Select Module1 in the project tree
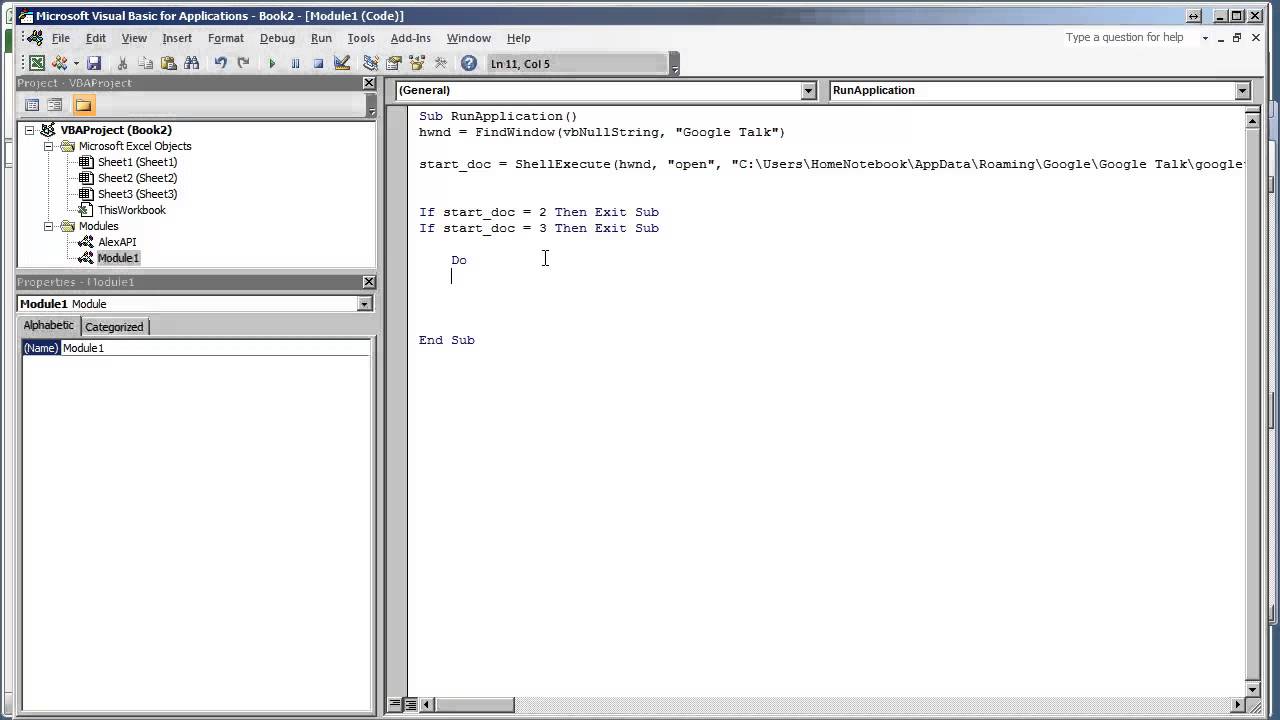 (118, 258)
